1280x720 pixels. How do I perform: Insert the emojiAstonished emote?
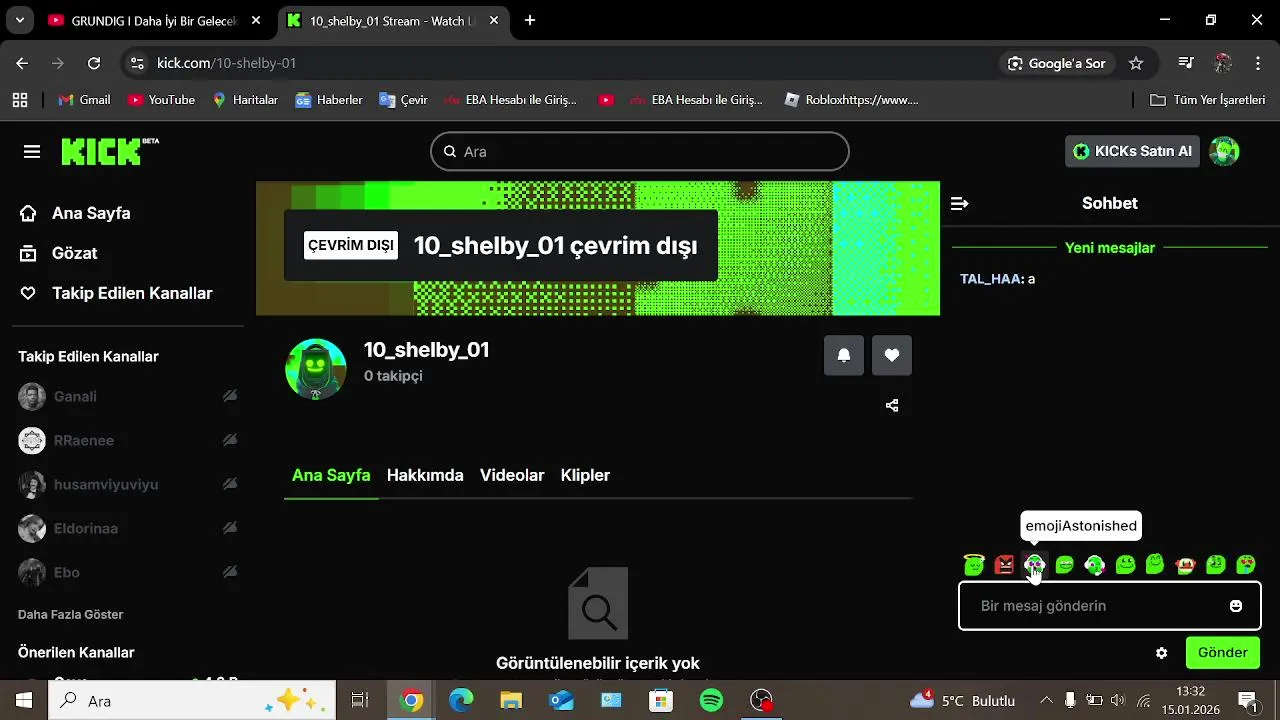coord(1034,565)
